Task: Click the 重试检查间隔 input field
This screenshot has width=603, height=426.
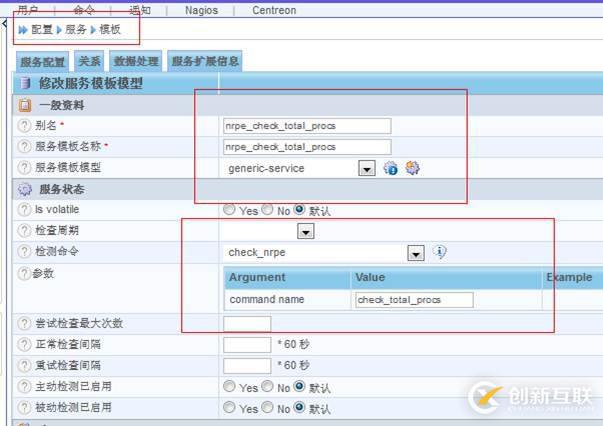Action: (x=247, y=366)
